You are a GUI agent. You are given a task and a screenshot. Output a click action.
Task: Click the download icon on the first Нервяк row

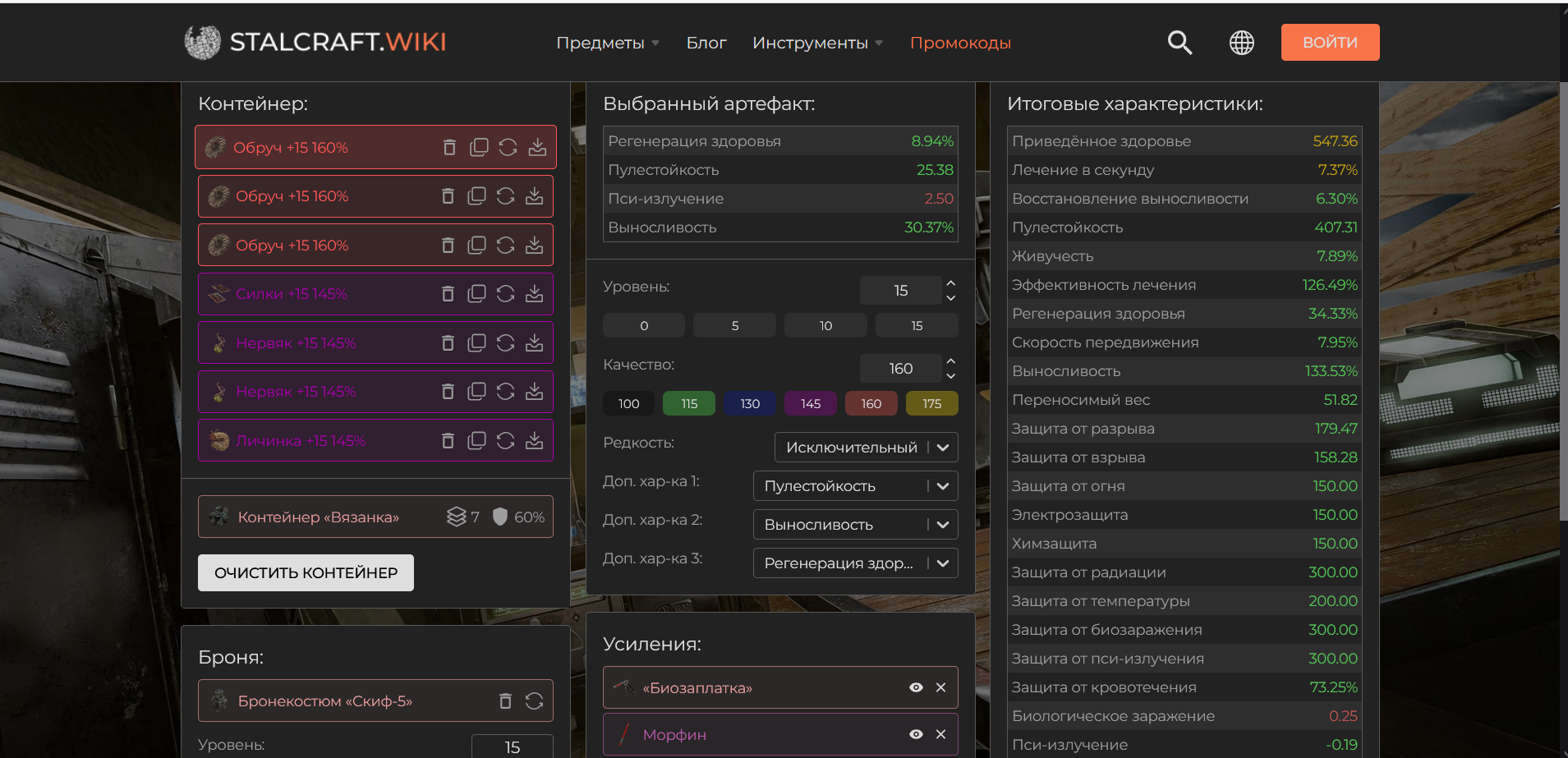coord(535,343)
